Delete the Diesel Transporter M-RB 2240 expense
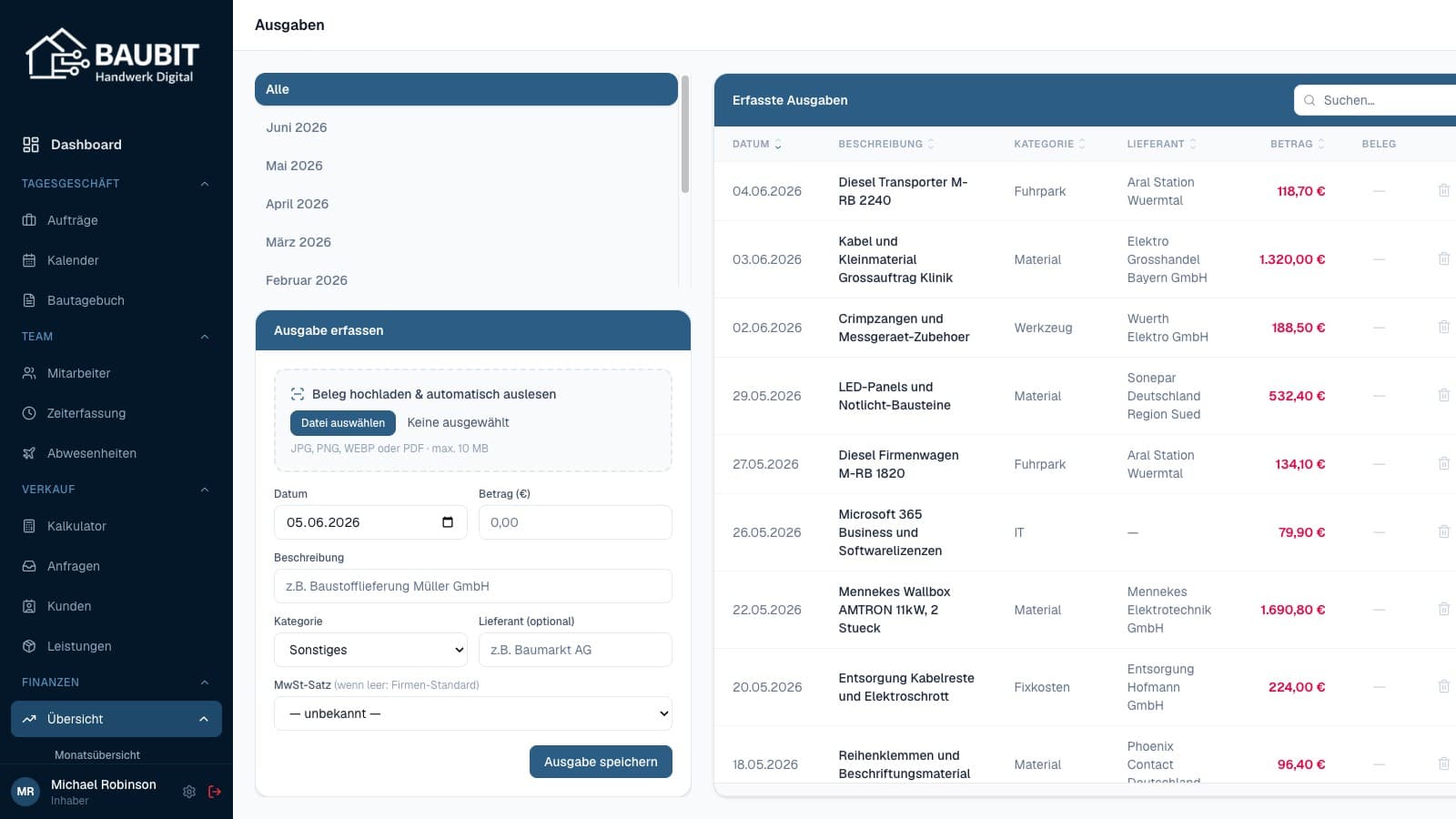1456x819 pixels. (1443, 190)
